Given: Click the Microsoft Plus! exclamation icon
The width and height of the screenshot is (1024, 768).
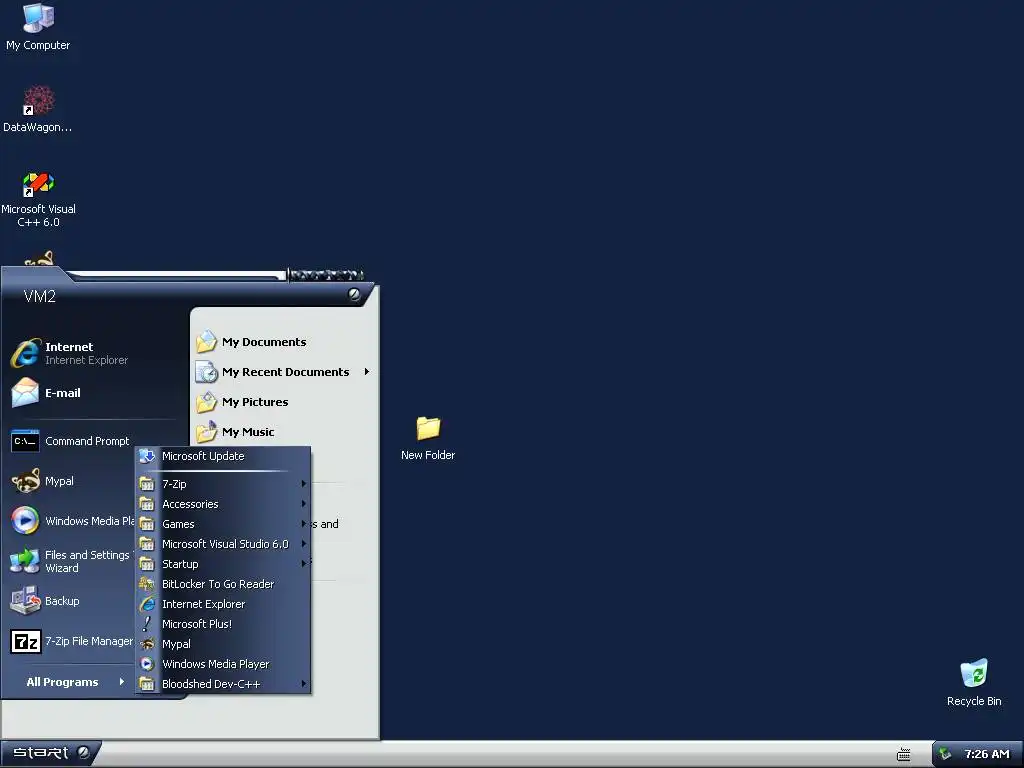Looking at the screenshot, I should click(x=147, y=624).
